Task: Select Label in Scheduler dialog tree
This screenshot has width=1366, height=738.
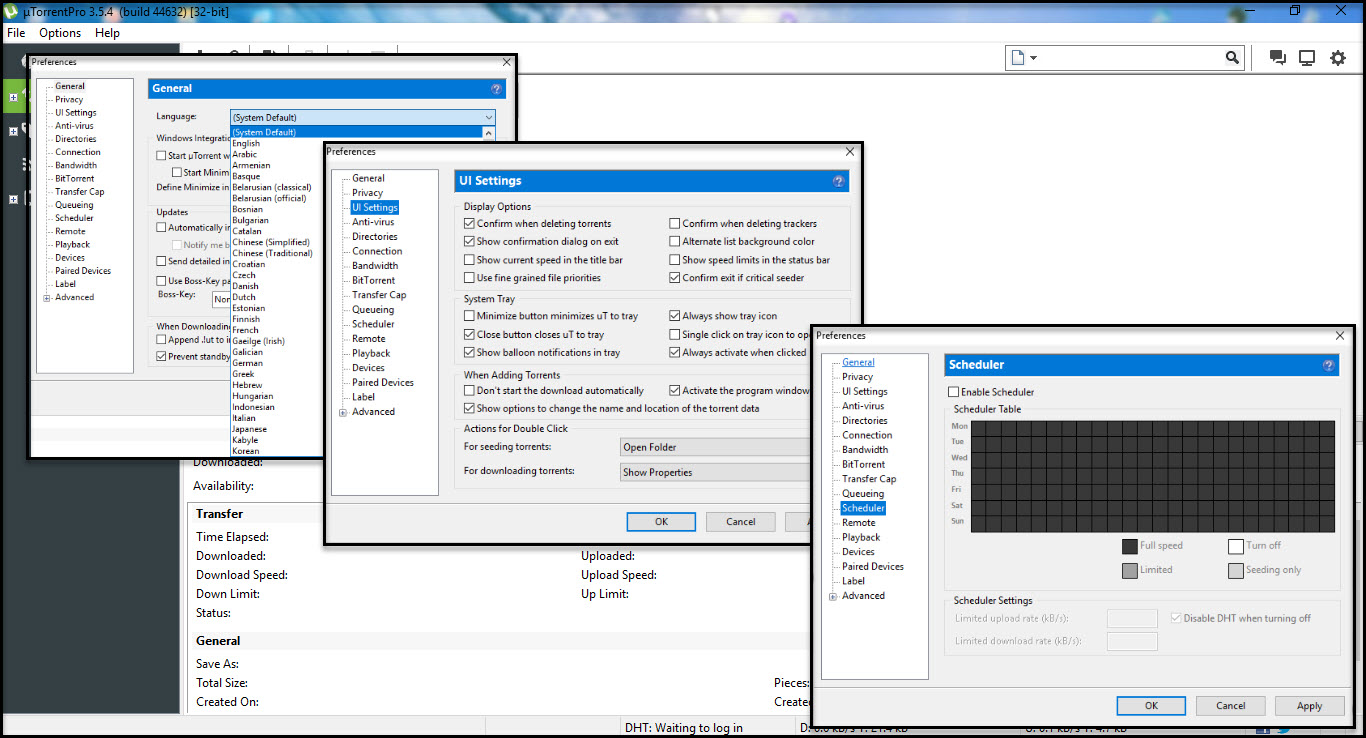Action: (x=853, y=581)
